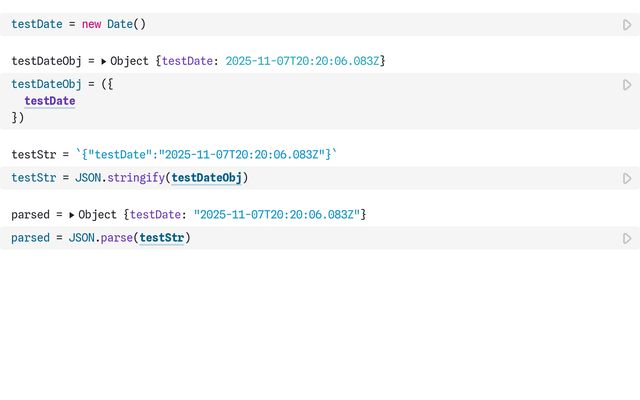The image size is (640, 400).
Task: Run the testDateObj cell with play icon
Action: pyautogui.click(x=627, y=85)
